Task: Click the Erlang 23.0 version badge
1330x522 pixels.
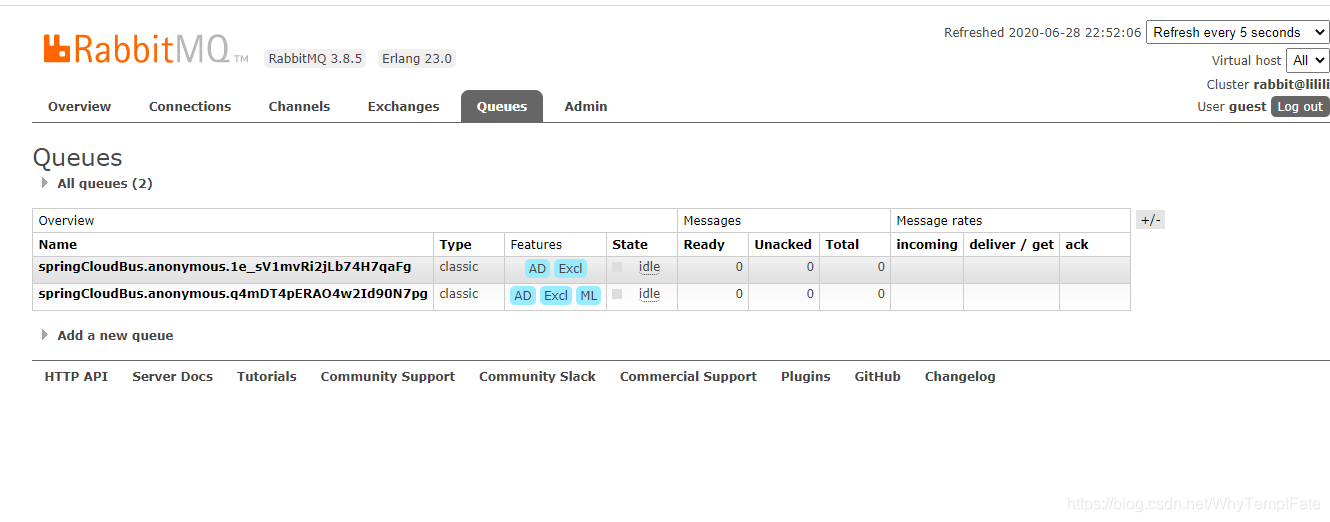Action: pyautogui.click(x=417, y=59)
